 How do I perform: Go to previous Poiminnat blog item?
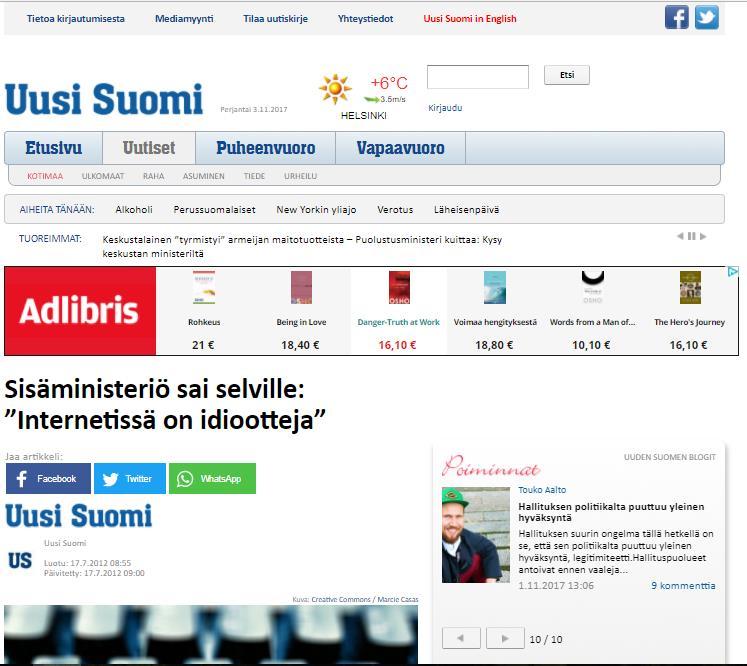pyautogui.click(x=461, y=638)
